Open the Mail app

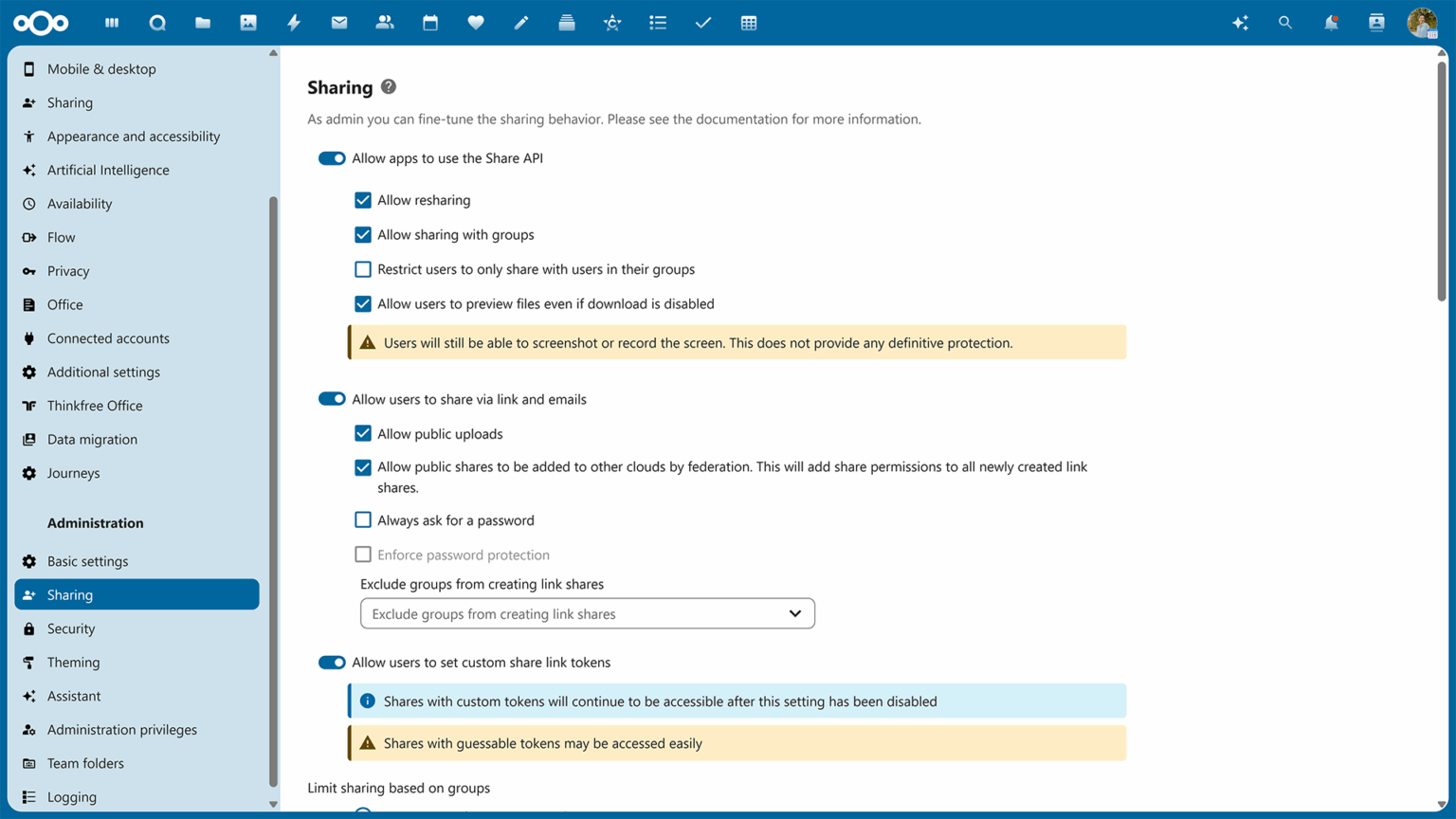(339, 22)
